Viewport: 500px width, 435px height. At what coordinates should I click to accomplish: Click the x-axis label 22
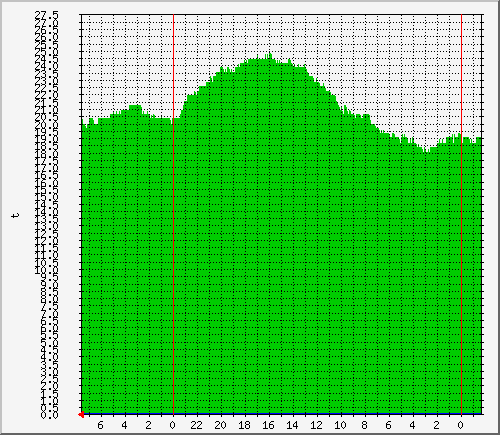pos(196,425)
